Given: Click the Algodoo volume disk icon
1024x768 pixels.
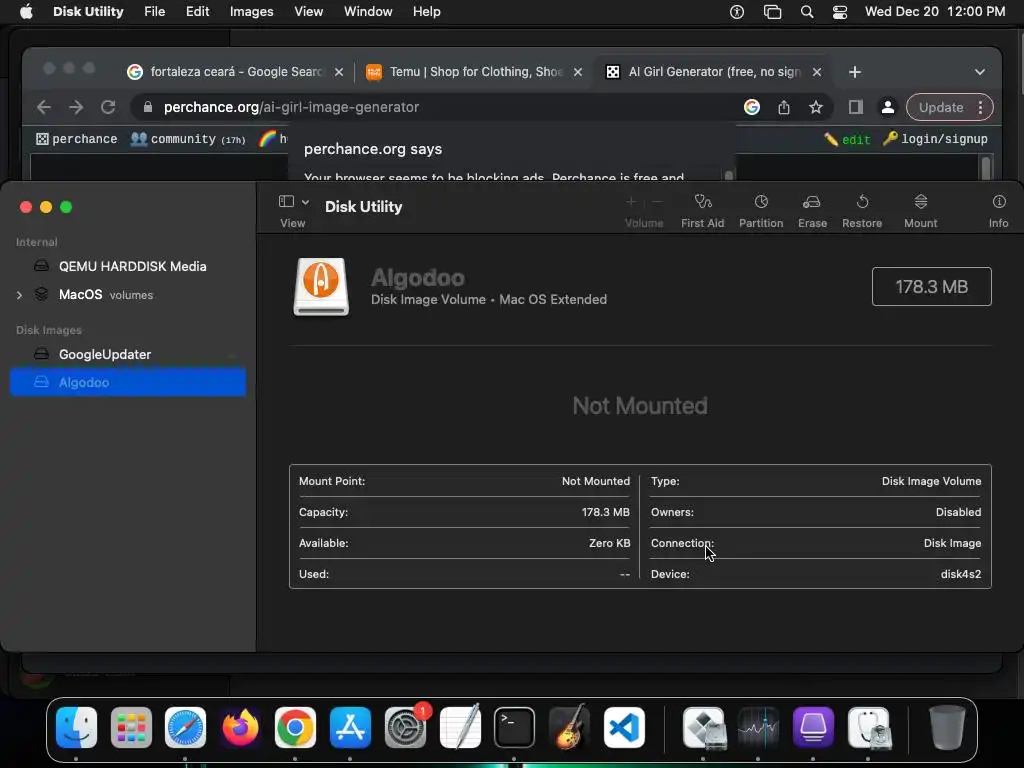Looking at the screenshot, I should 321,287.
